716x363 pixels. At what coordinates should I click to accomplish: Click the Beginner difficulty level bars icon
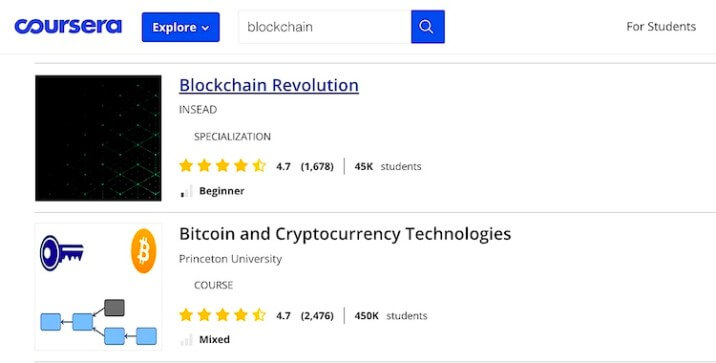pyautogui.click(x=186, y=191)
